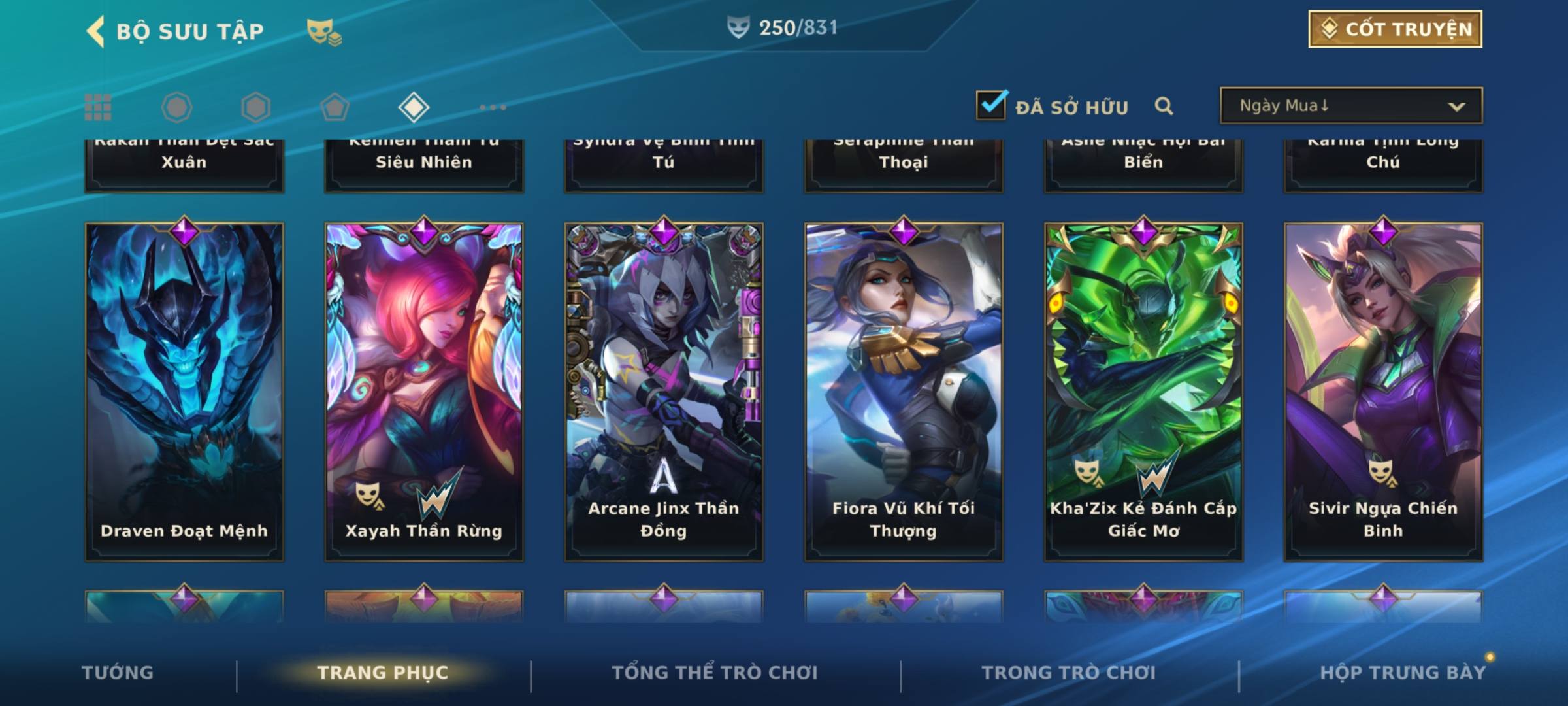Open the Arcane Jinx Thần Đồng skin
Viewport: 1568px width, 706px height.
click(x=664, y=391)
